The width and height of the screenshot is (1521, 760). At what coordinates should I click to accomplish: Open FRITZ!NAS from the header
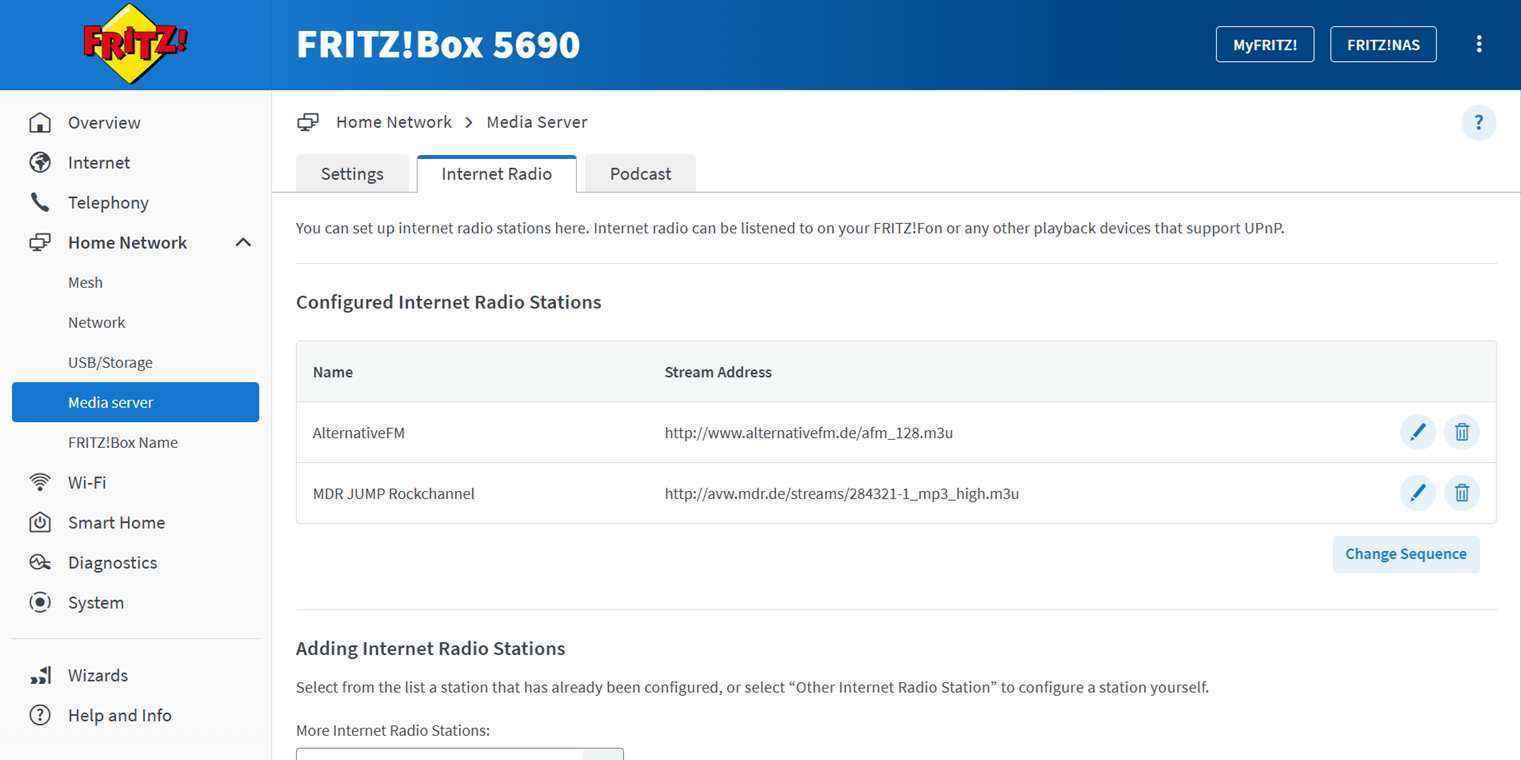pyautogui.click(x=1383, y=45)
